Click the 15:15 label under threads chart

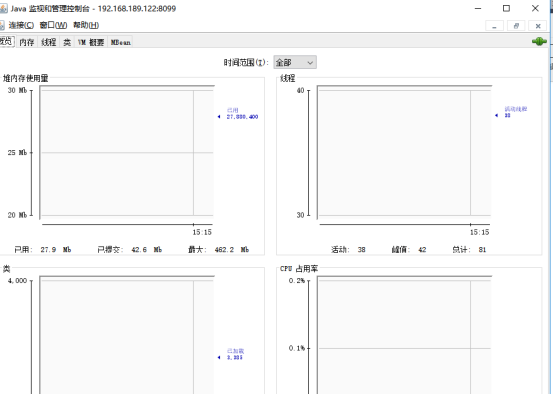coord(479,232)
